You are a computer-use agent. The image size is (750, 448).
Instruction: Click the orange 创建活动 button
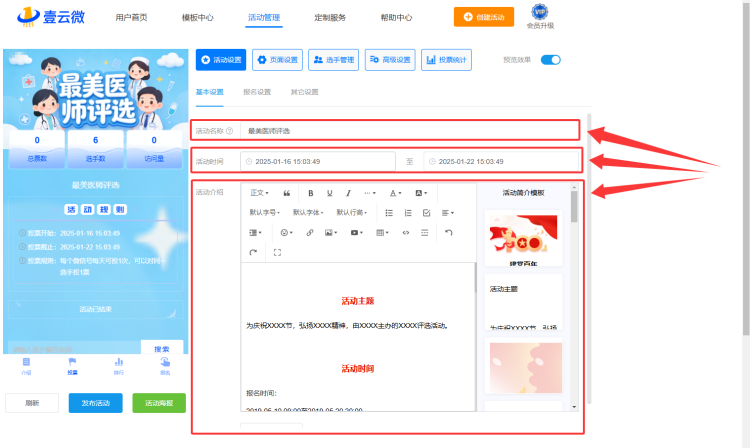pyautogui.click(x=484, y=17)
